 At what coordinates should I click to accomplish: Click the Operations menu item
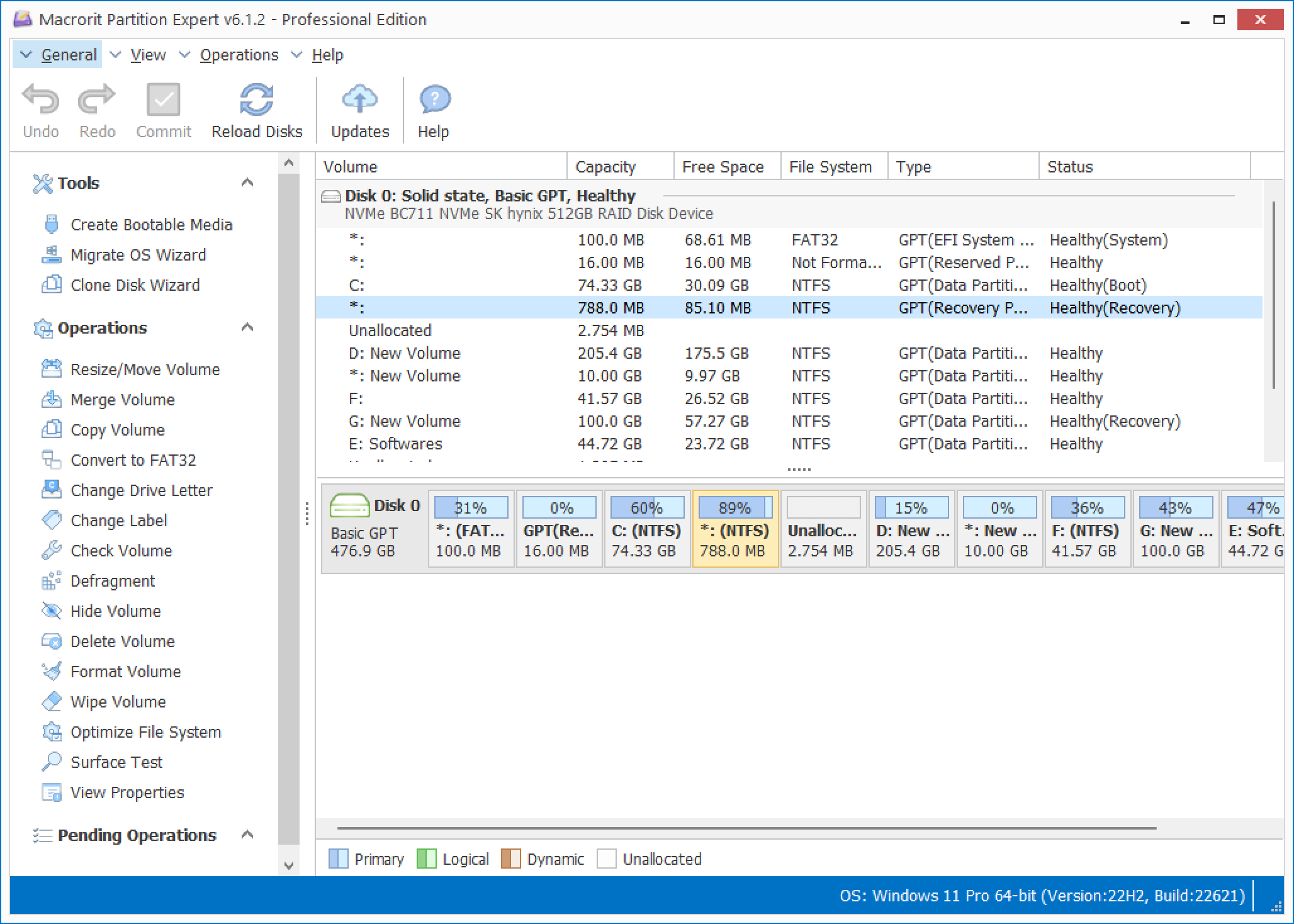click(237, 55)
